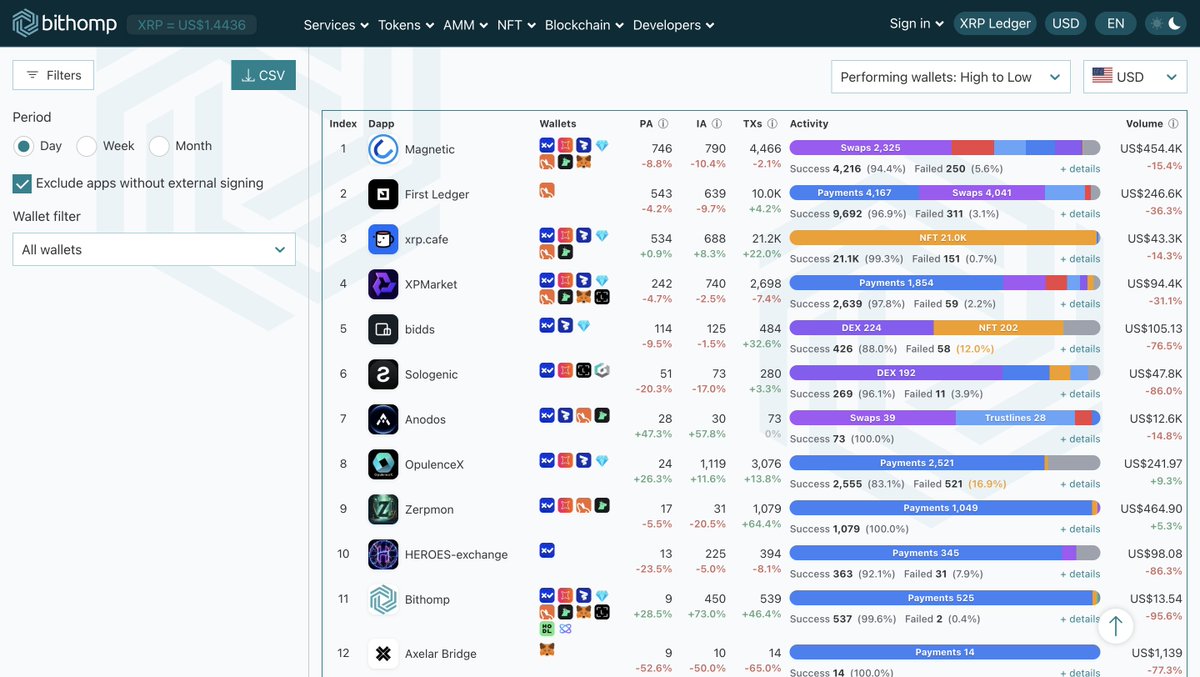The height and width of the screenshot is (677, 1200).
Task: Open the Blockchain menu
Action: (x=585, y=25)
